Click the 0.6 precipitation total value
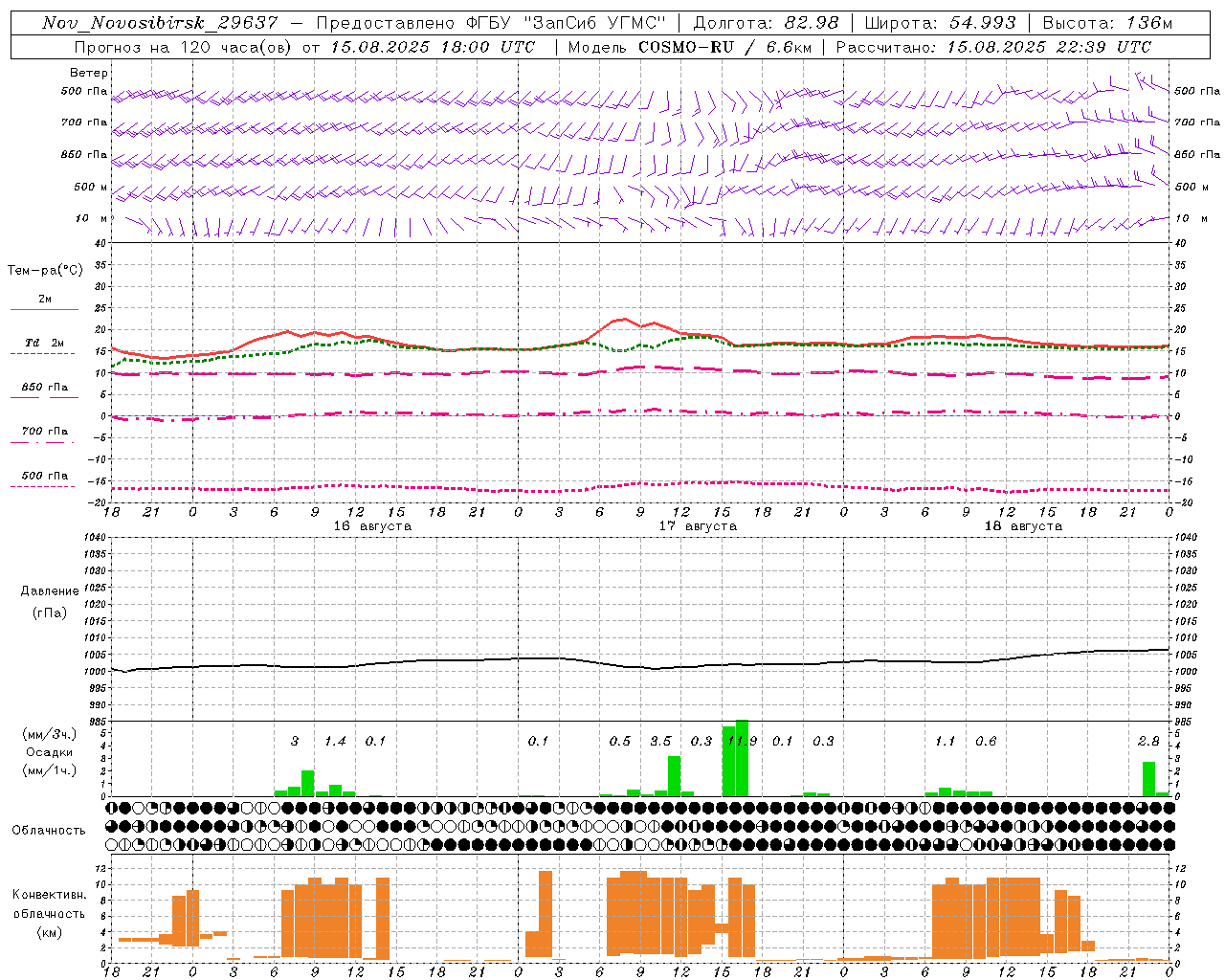Image resolution: width=1225 pixels, height=980 pixels. pos(986,741)
